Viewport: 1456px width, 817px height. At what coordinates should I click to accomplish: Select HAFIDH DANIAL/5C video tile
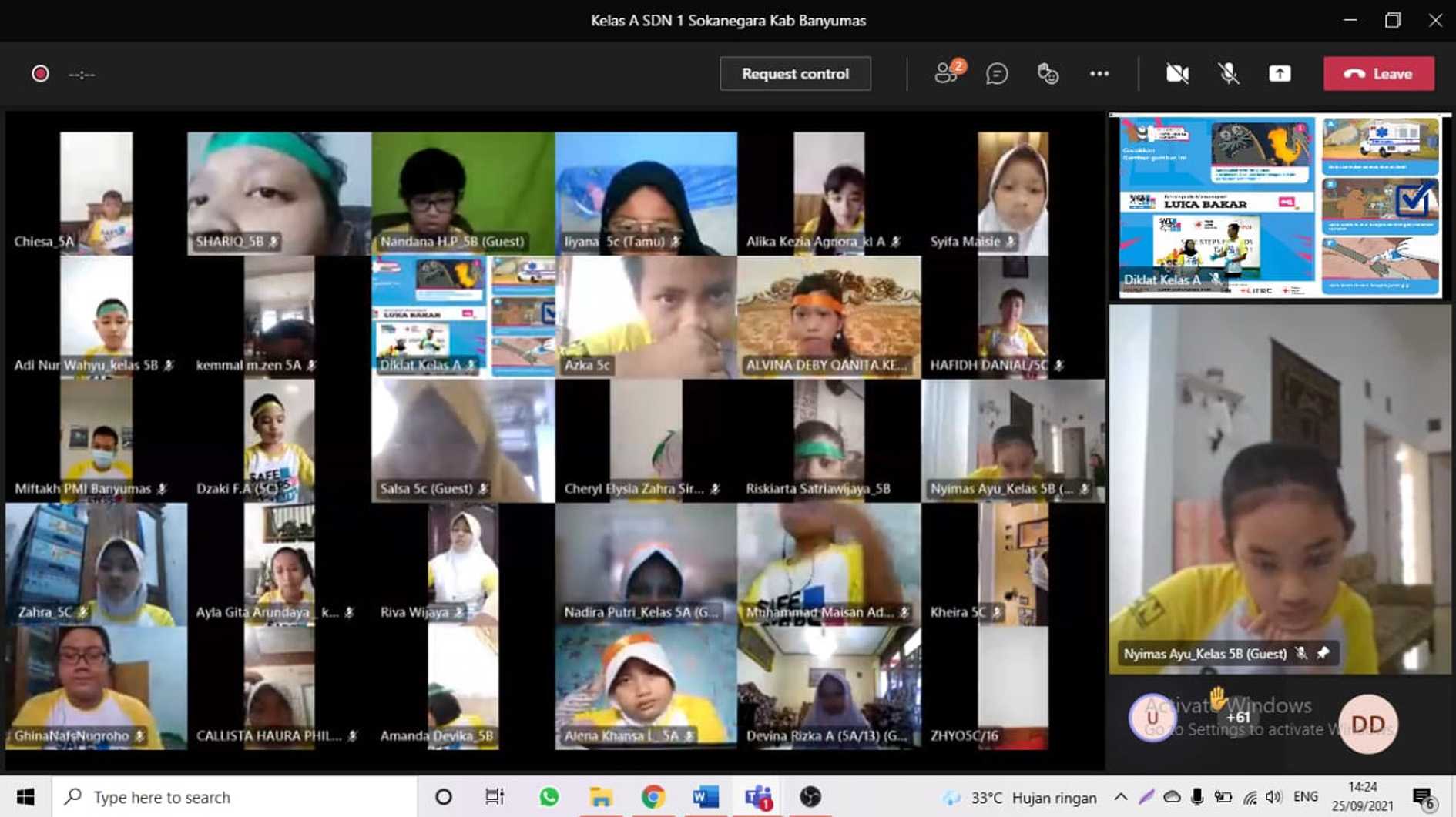tap(1013, 316)
